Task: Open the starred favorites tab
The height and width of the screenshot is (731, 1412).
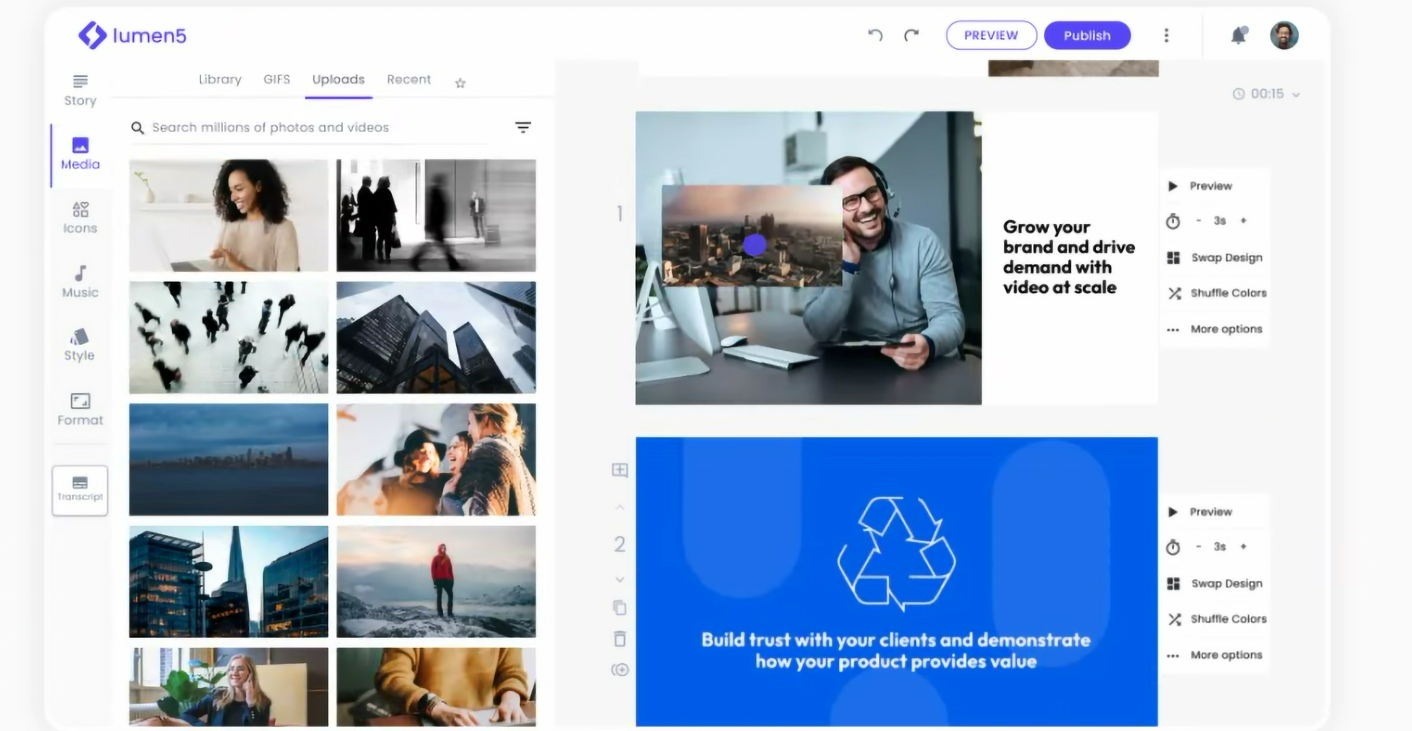Action: (460, 83)
